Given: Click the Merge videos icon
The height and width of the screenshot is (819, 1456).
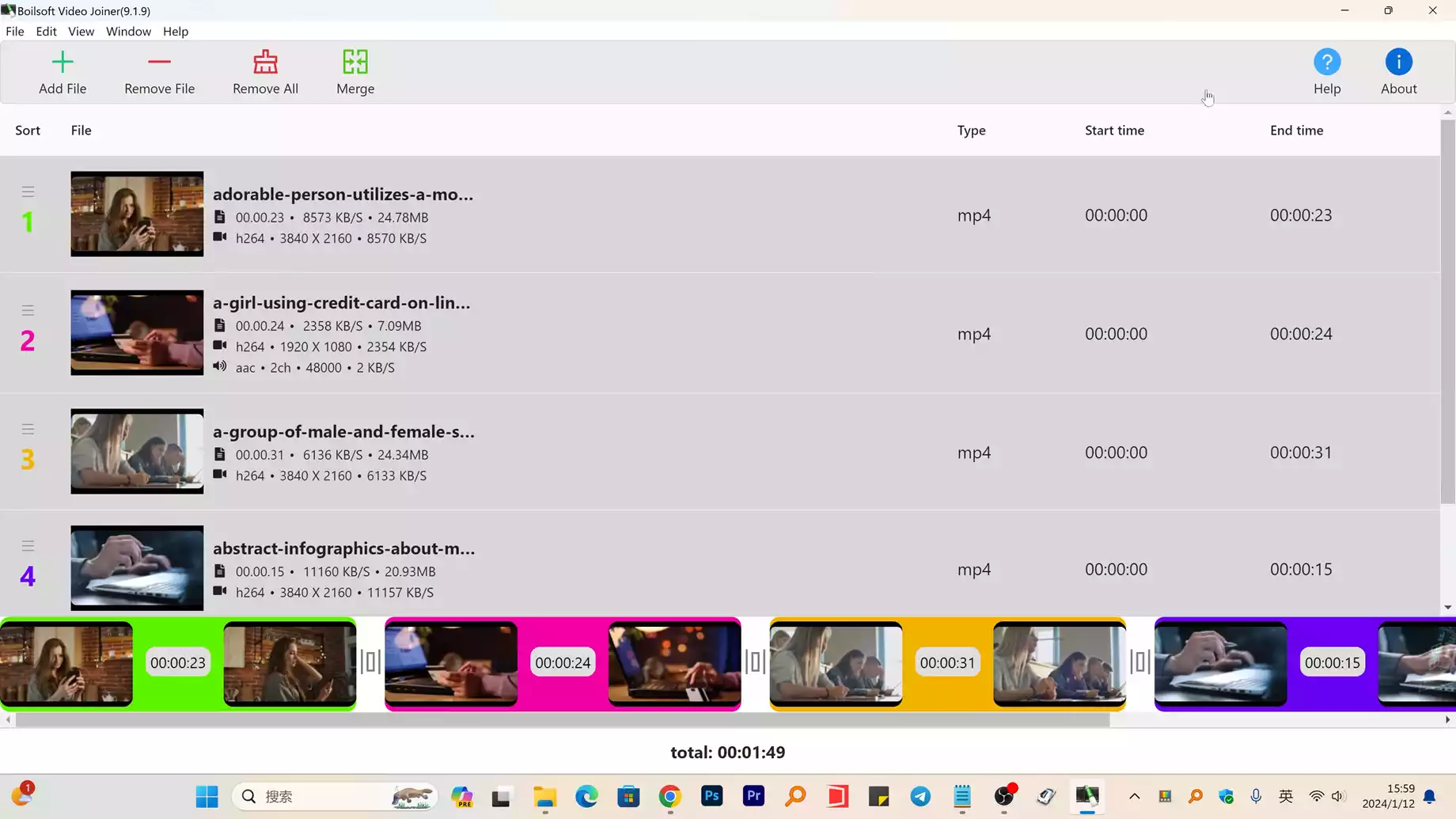Looking at the screenshot, I should coord(355,62).
